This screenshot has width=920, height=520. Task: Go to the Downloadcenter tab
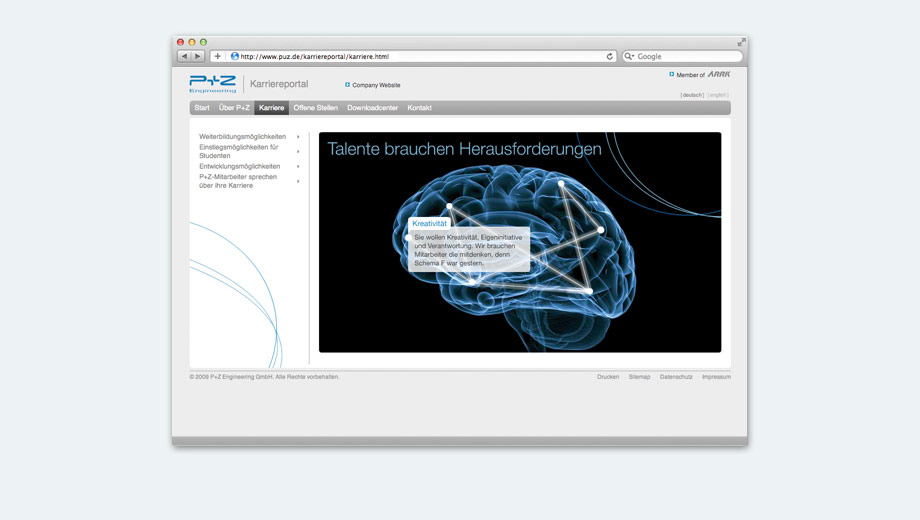pyautogui.click(x=372, y=108)
